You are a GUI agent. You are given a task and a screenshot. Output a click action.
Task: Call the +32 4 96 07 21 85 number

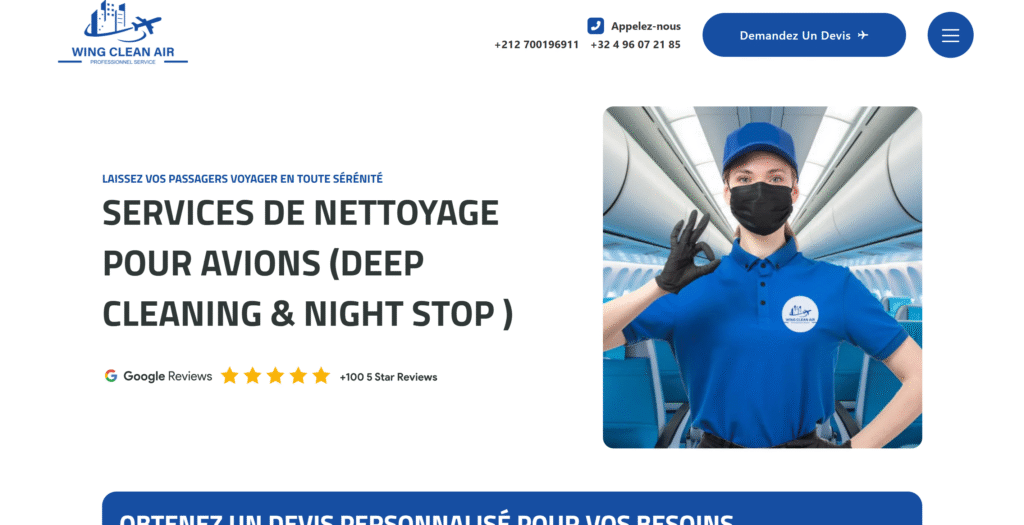click(x=635, y=44)
